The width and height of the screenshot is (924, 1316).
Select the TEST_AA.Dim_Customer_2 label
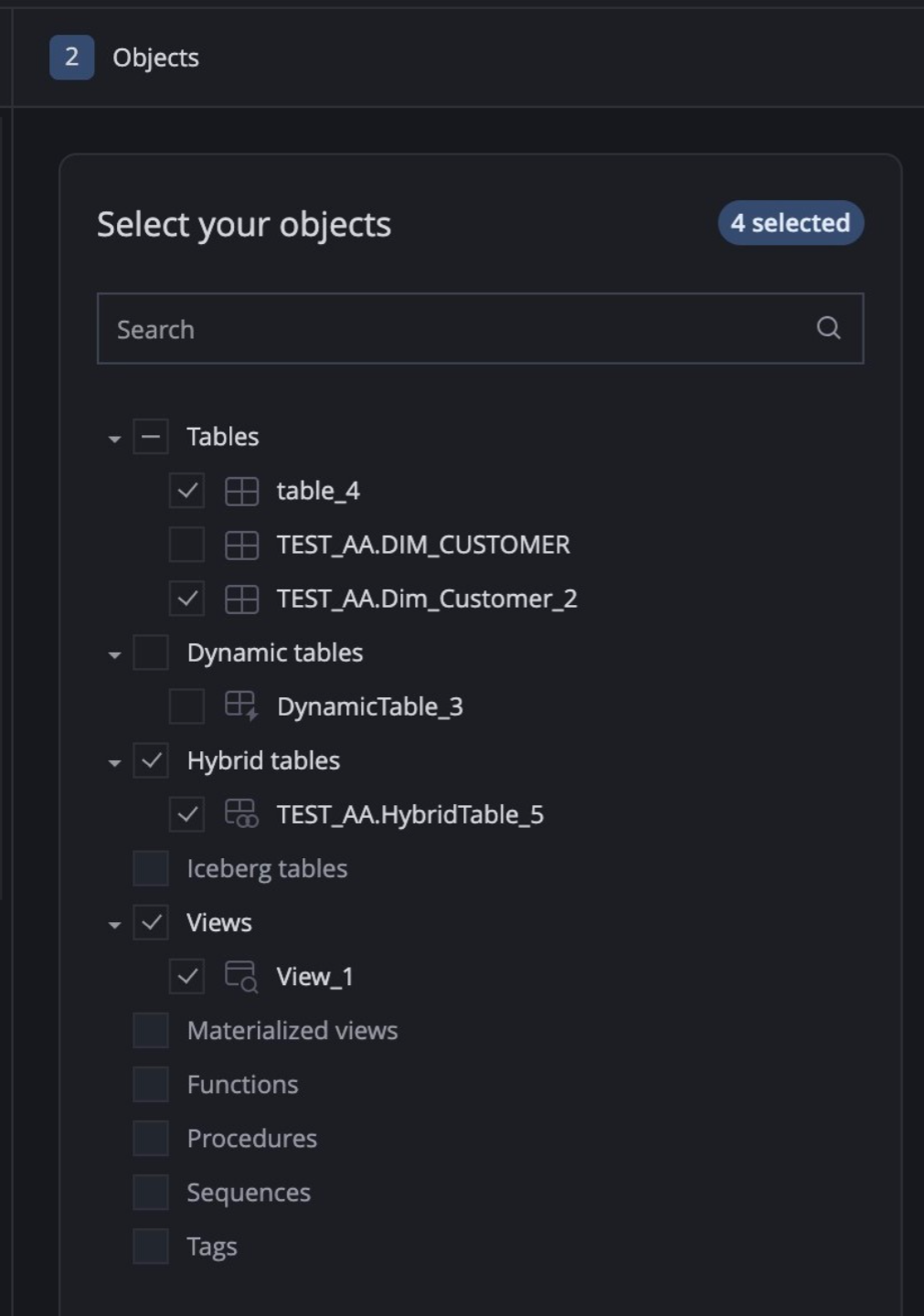point(427,599)
